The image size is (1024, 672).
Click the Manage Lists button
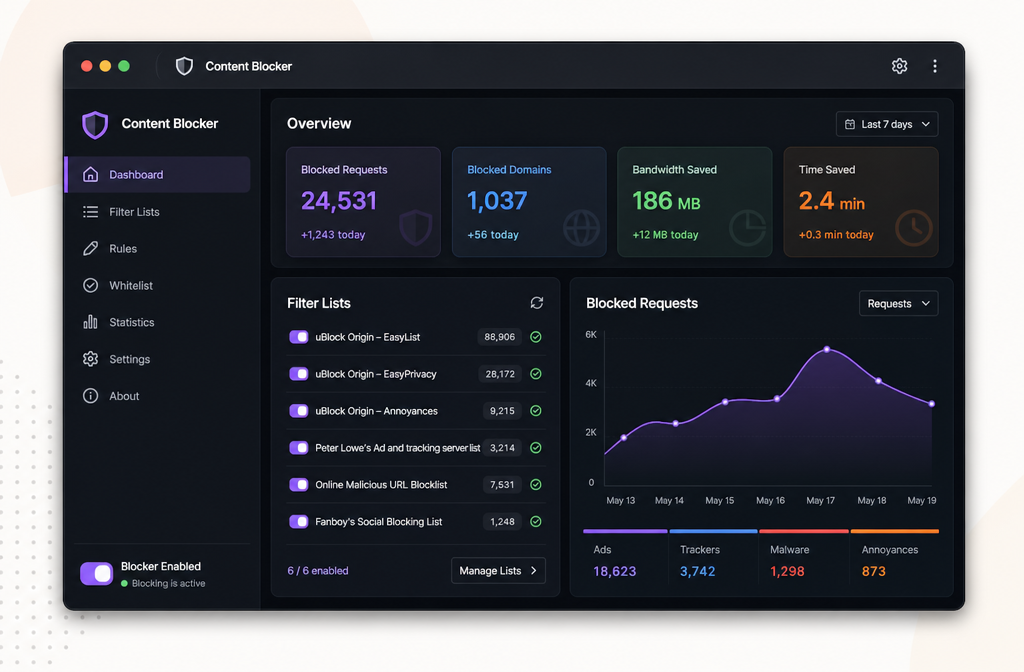pos(498,571)
